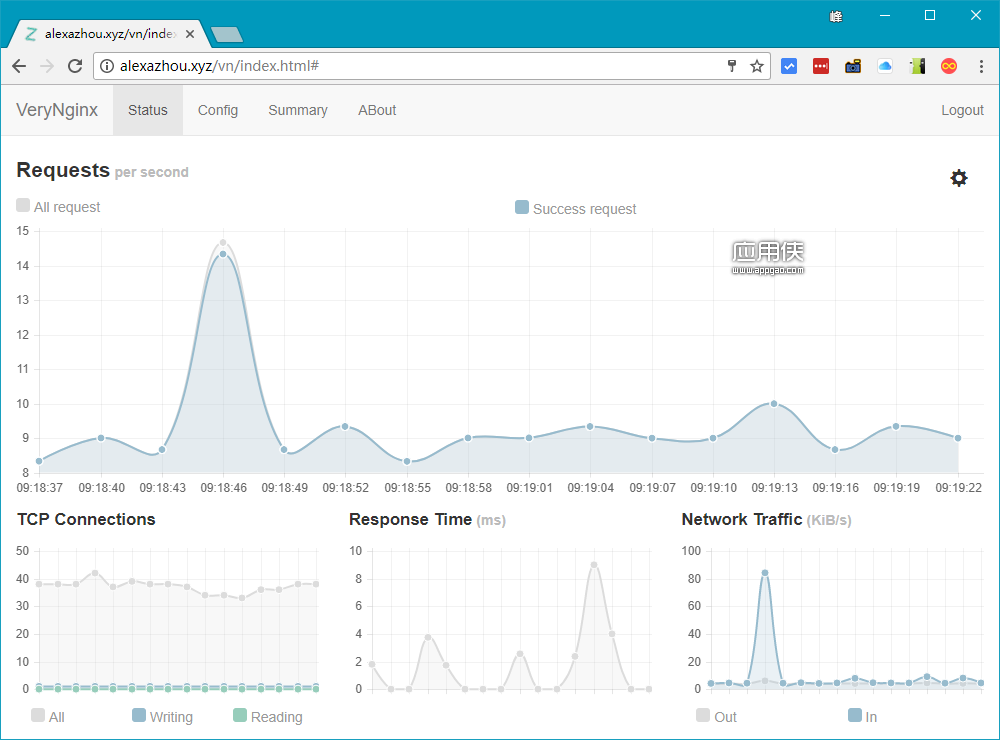Open the saved password key icon
This screenshot has width=1000, height=740.
coord(732,66)
